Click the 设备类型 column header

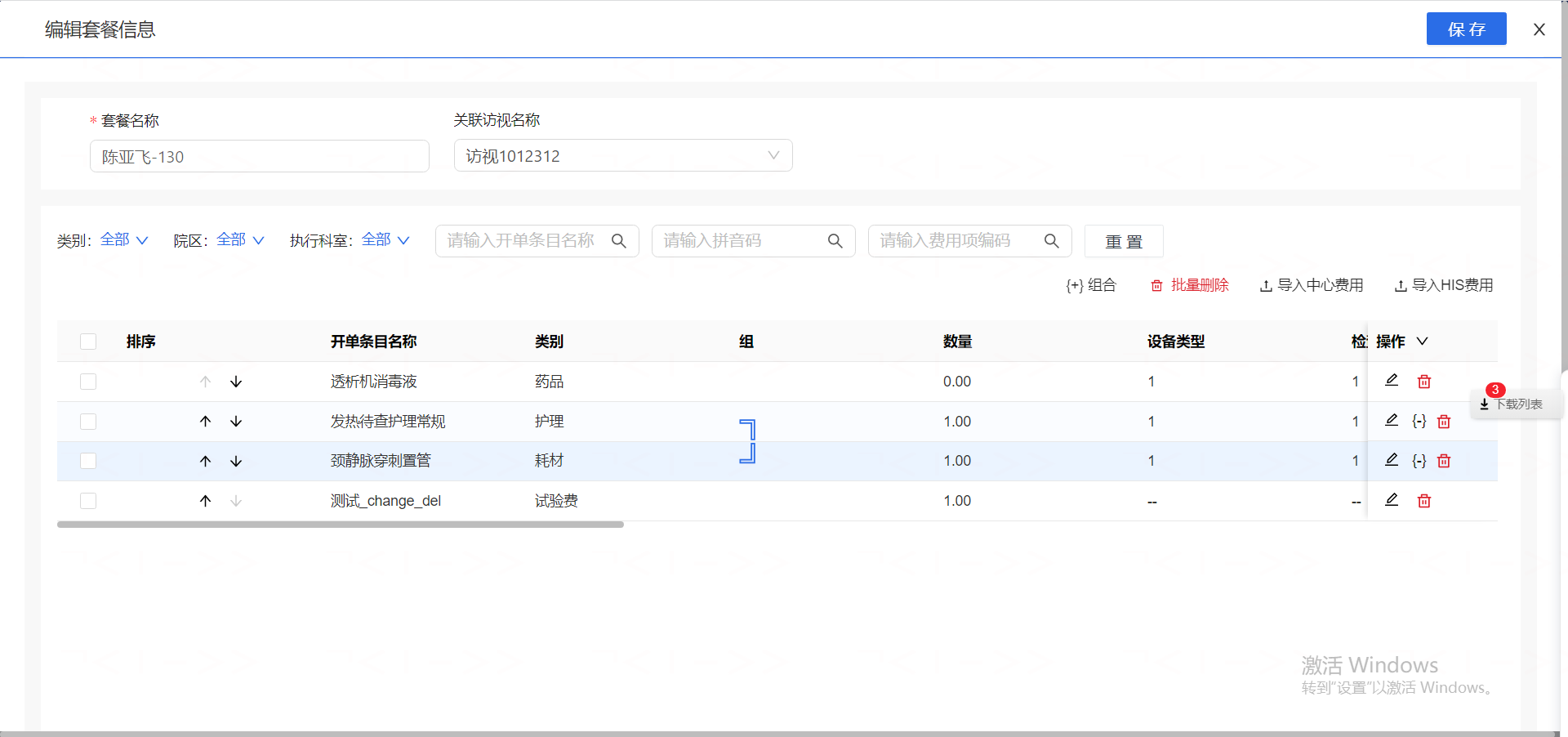pos(1176,342)
